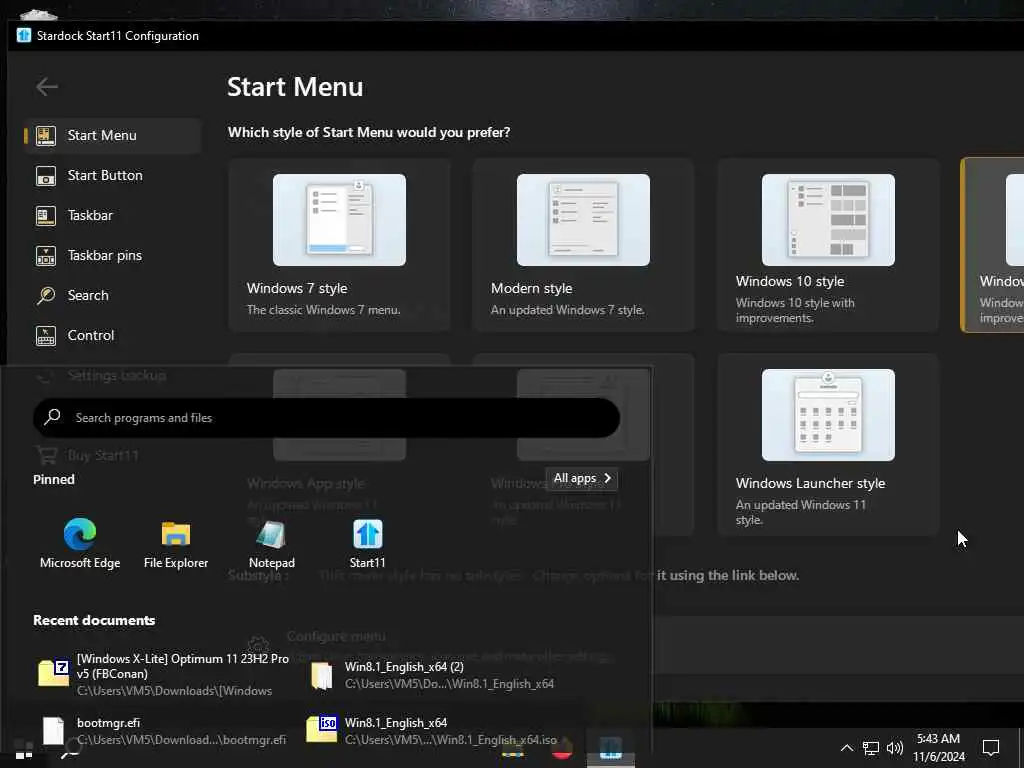Screen dimensions: 1024x768
Task: Click the Win8.1_English_x64 (2) folder icon
Action: 321,675
